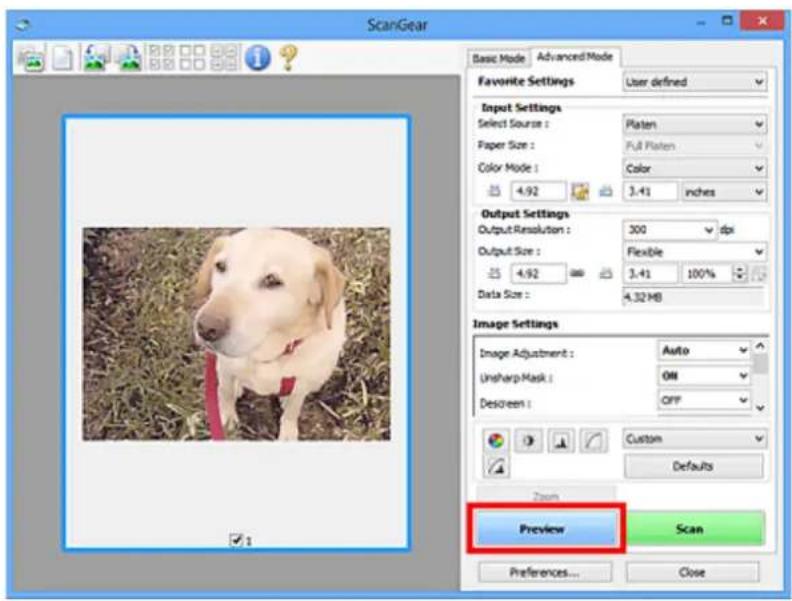
Task: Click the 100% scale field
Action: [706, 274]
